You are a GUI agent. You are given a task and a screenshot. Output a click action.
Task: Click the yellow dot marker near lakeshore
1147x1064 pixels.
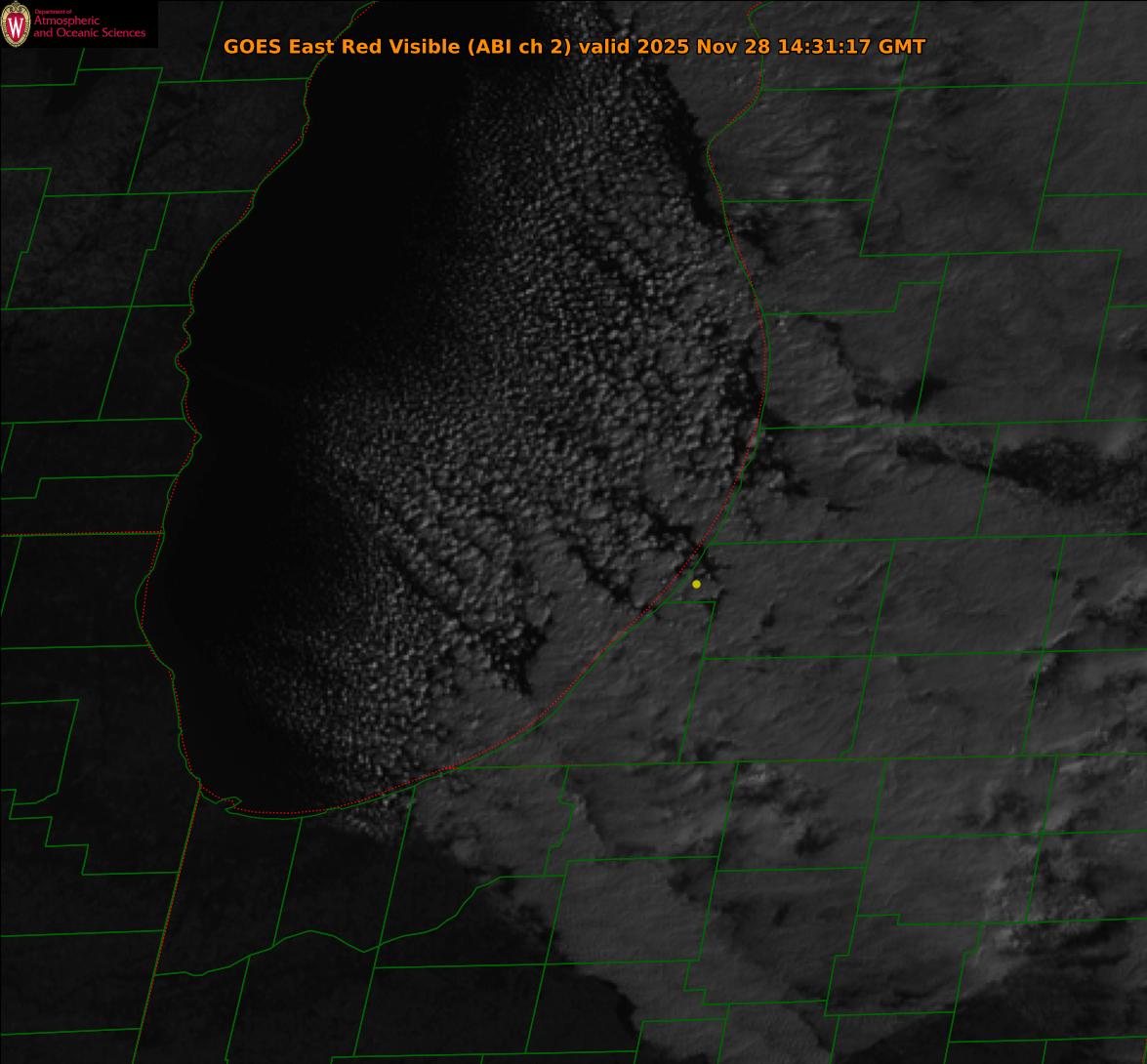point(696,584)
